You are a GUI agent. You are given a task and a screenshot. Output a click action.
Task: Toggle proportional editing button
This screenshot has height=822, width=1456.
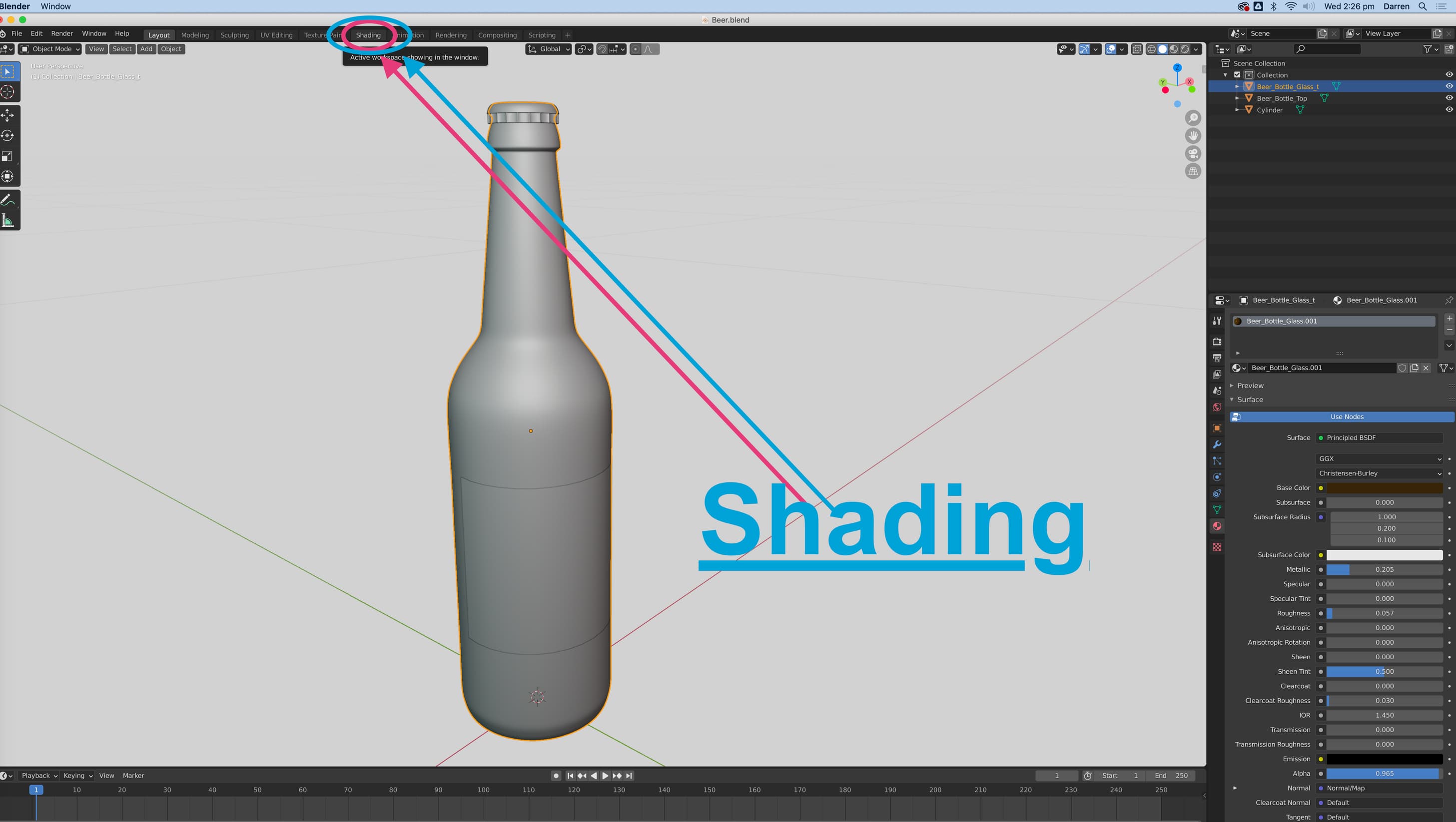(x=635, y=49)
